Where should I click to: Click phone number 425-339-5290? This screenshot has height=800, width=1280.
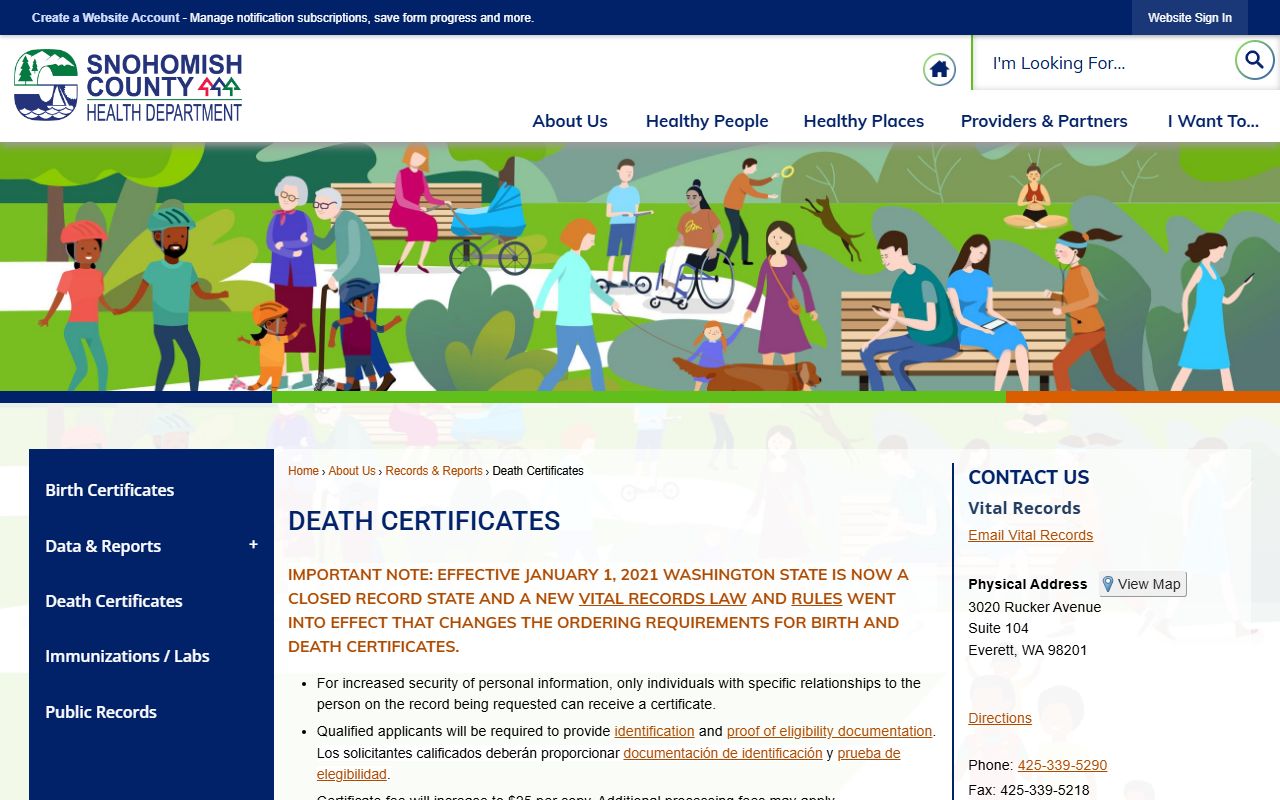coord(1062,765)
